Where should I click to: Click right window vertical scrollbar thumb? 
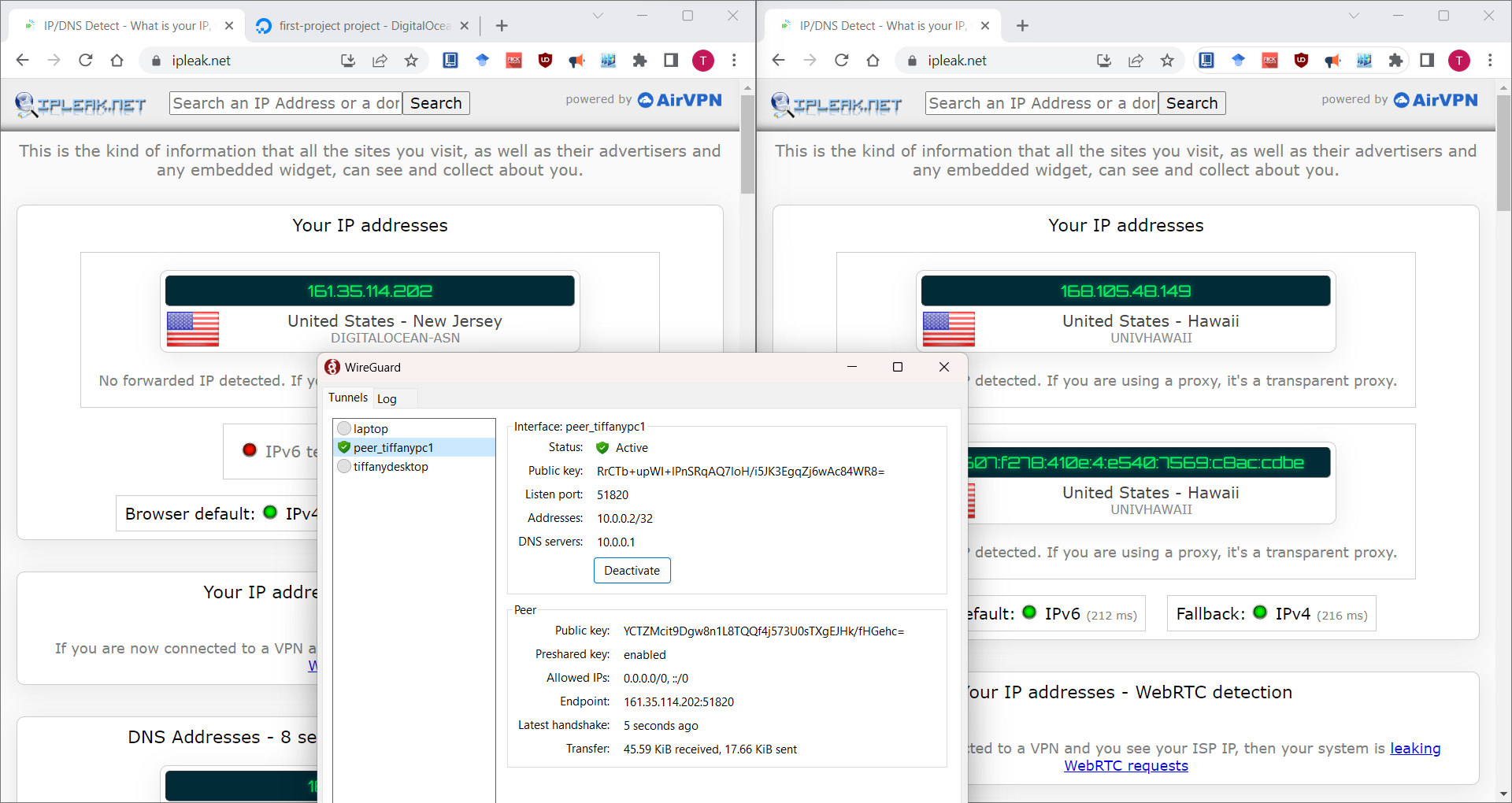point(1503,153)
